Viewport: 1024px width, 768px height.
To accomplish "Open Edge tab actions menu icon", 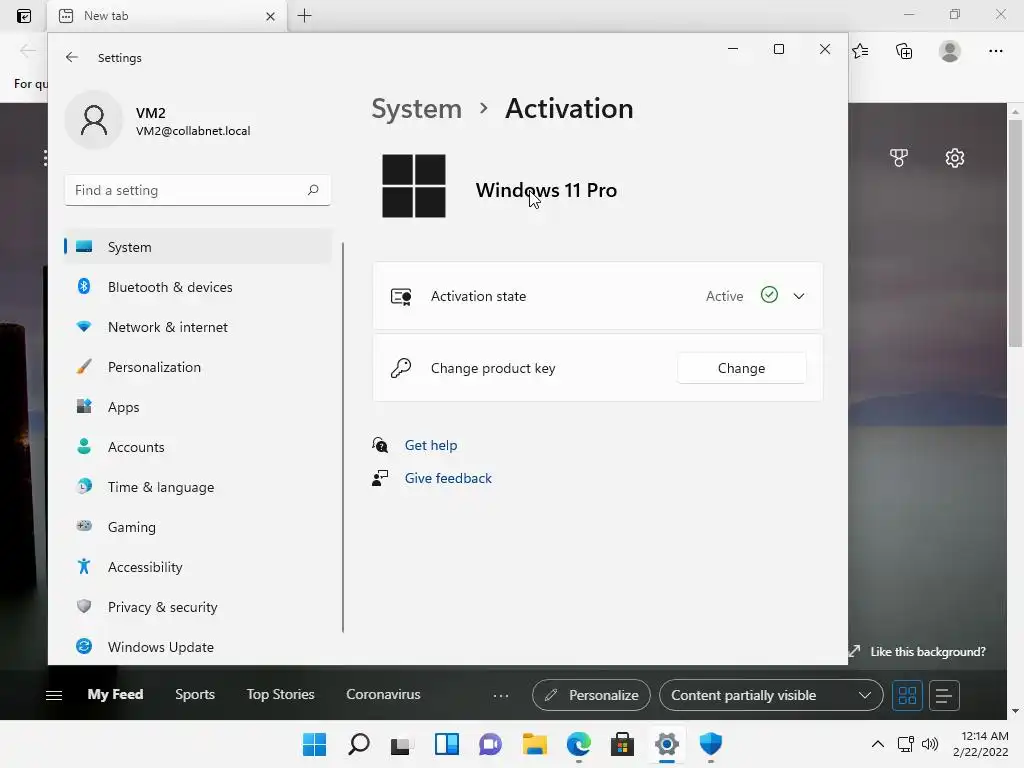I will click(24, 16).
